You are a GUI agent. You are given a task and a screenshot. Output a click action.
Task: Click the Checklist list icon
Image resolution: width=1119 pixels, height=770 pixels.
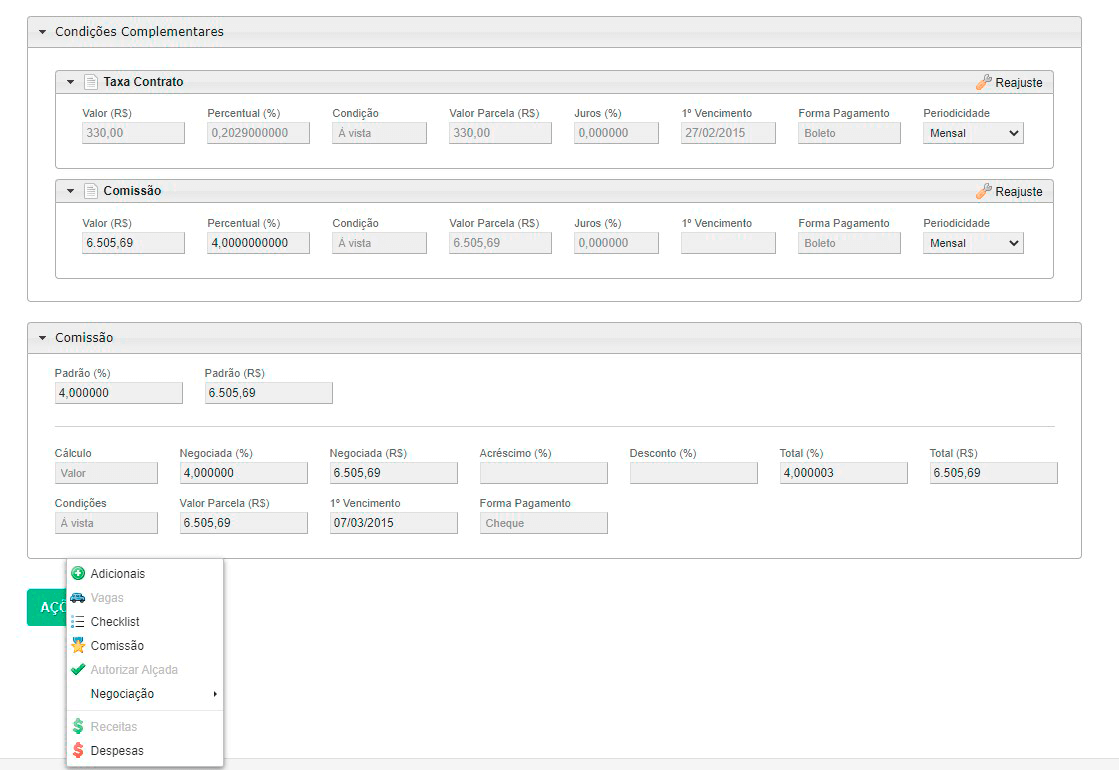click(x=78, y=622)
